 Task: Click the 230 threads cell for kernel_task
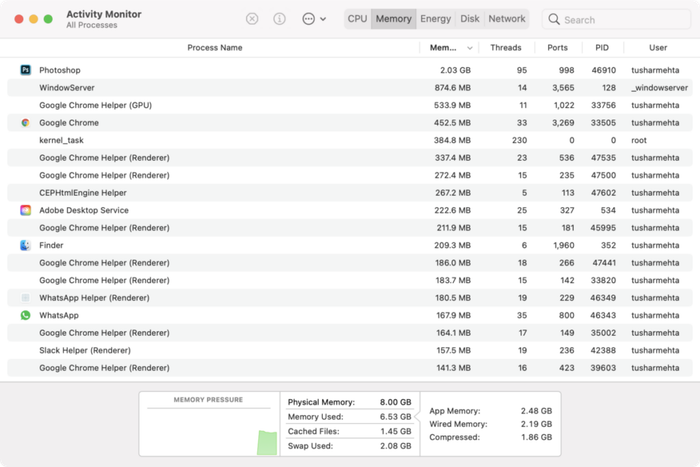pos(519,140)
